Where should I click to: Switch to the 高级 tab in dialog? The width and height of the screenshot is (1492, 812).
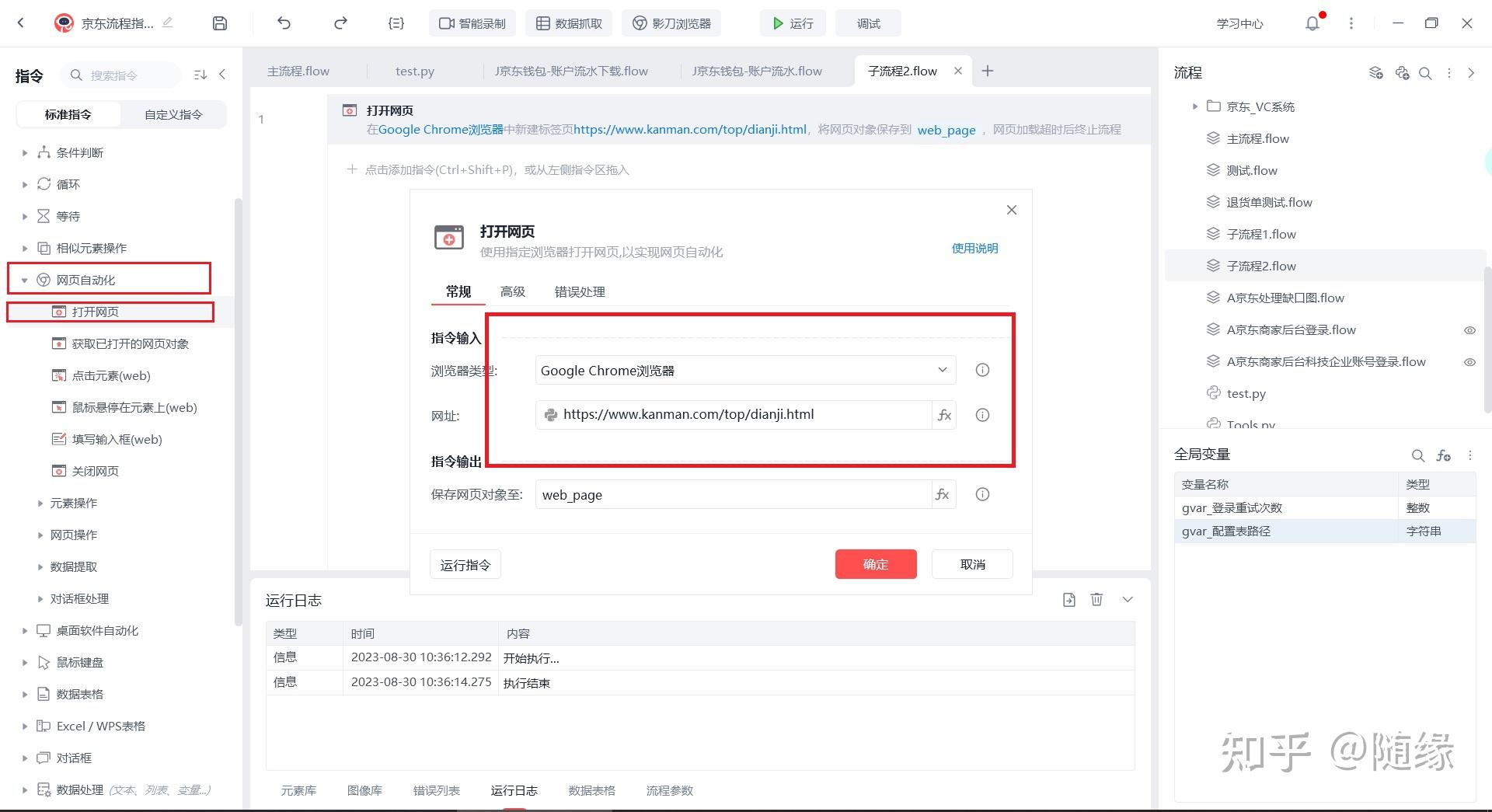512,291
